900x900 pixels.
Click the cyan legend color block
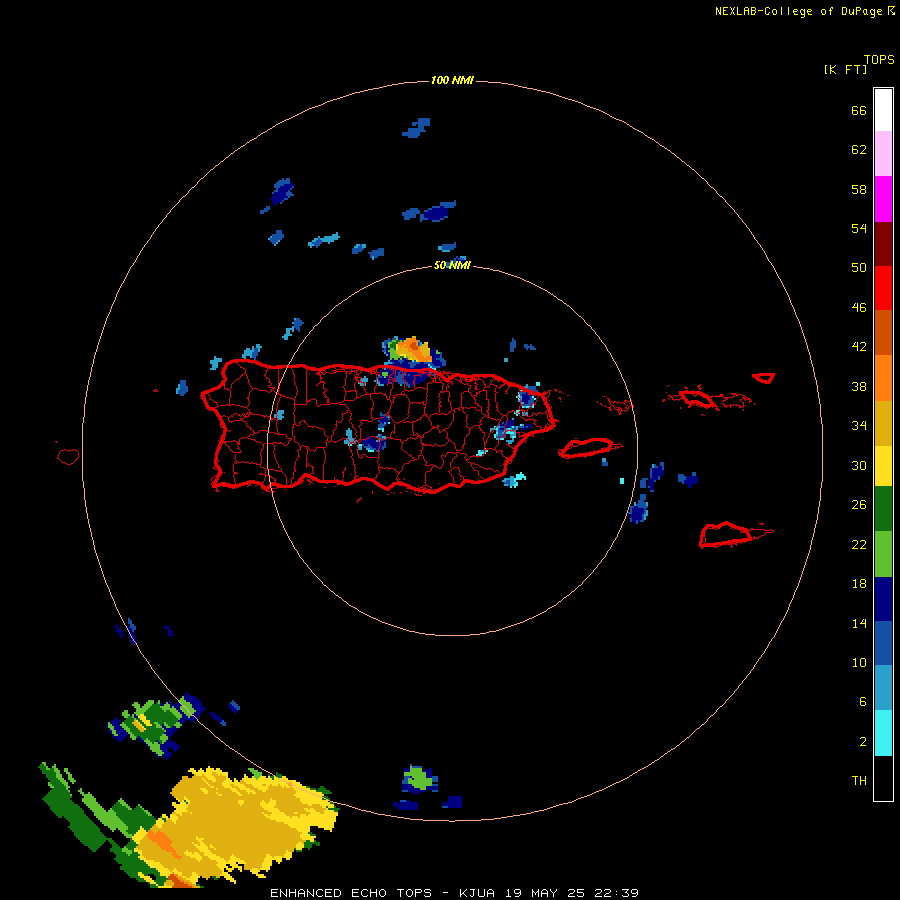point(883,733)
